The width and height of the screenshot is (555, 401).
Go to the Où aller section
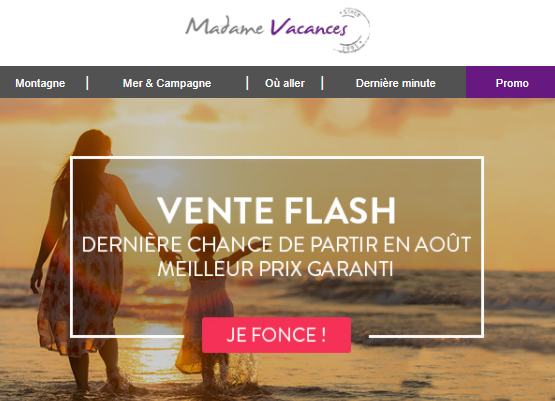pos(285,83)
